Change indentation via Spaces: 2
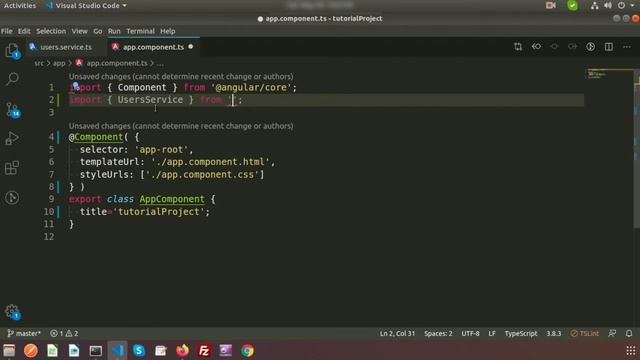The image size is (640, 360). point(438,333)
